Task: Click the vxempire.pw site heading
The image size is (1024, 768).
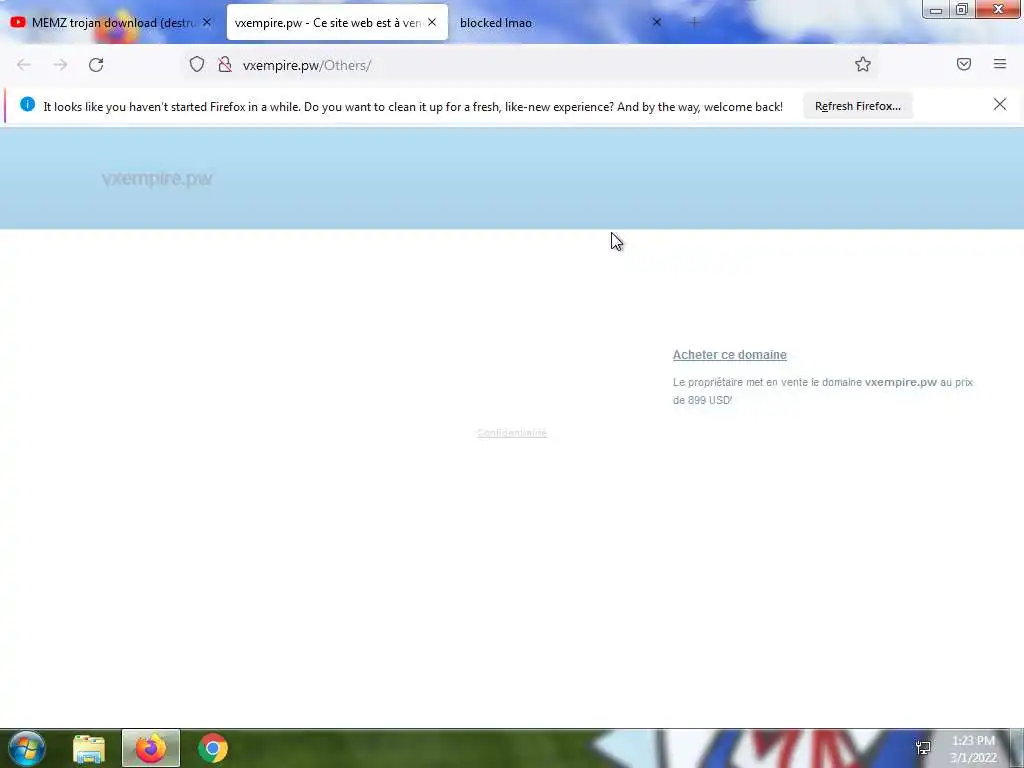Action: coord(157,178)
